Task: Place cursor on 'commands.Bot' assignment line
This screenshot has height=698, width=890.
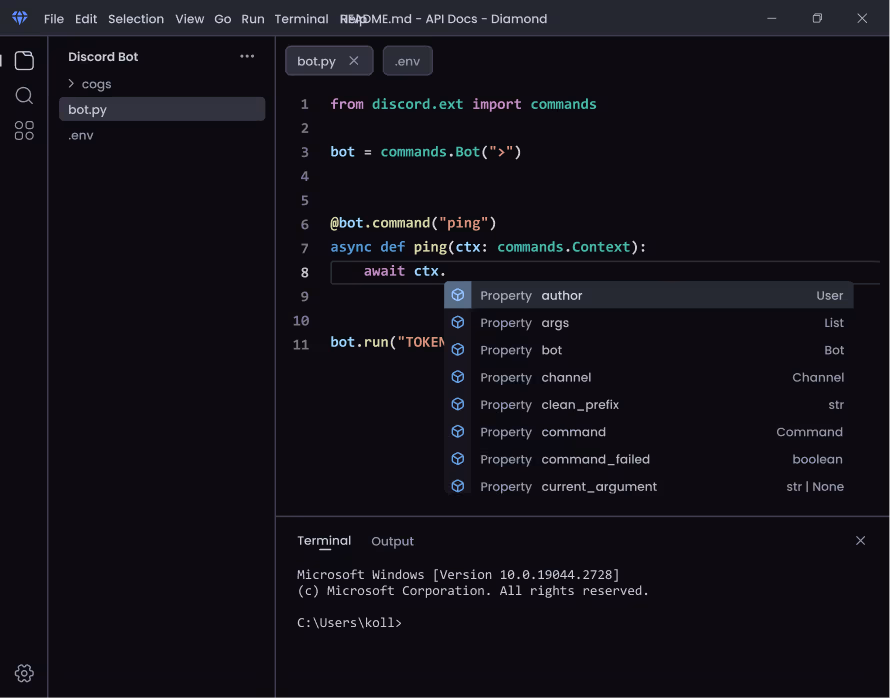Action: [x=426, y=152]
